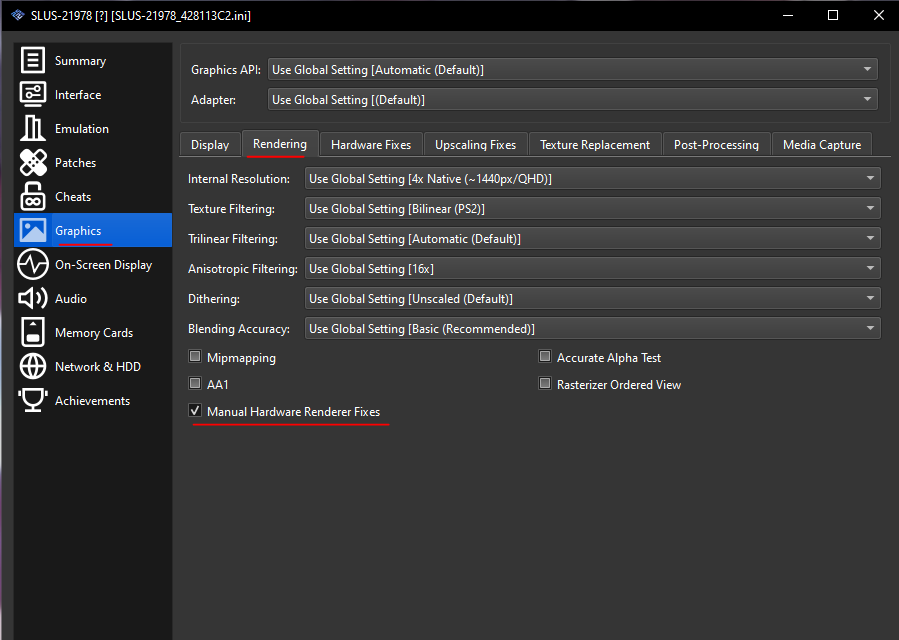Screen dimensions: 899x640
Task: Click the Audio label in the sidebar
Action: 71,299
